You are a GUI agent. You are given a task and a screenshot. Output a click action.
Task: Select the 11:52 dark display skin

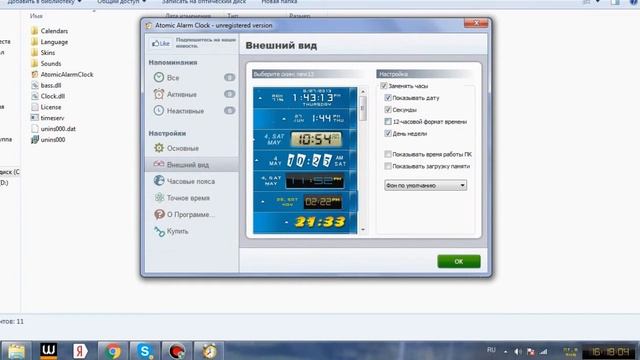305,181
